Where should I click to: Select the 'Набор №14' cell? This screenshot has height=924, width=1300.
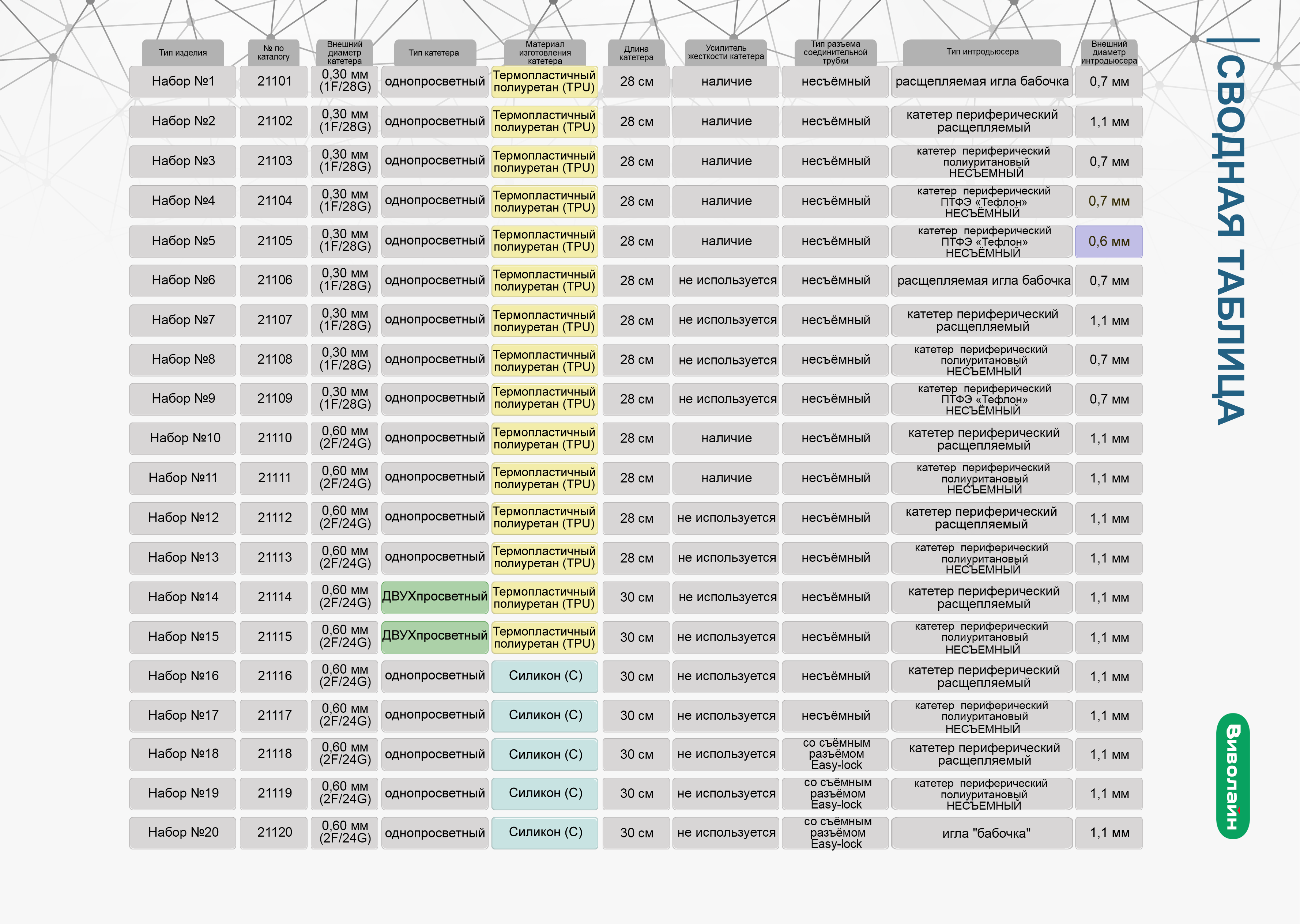pyautogui.click(x=183, y=597)
